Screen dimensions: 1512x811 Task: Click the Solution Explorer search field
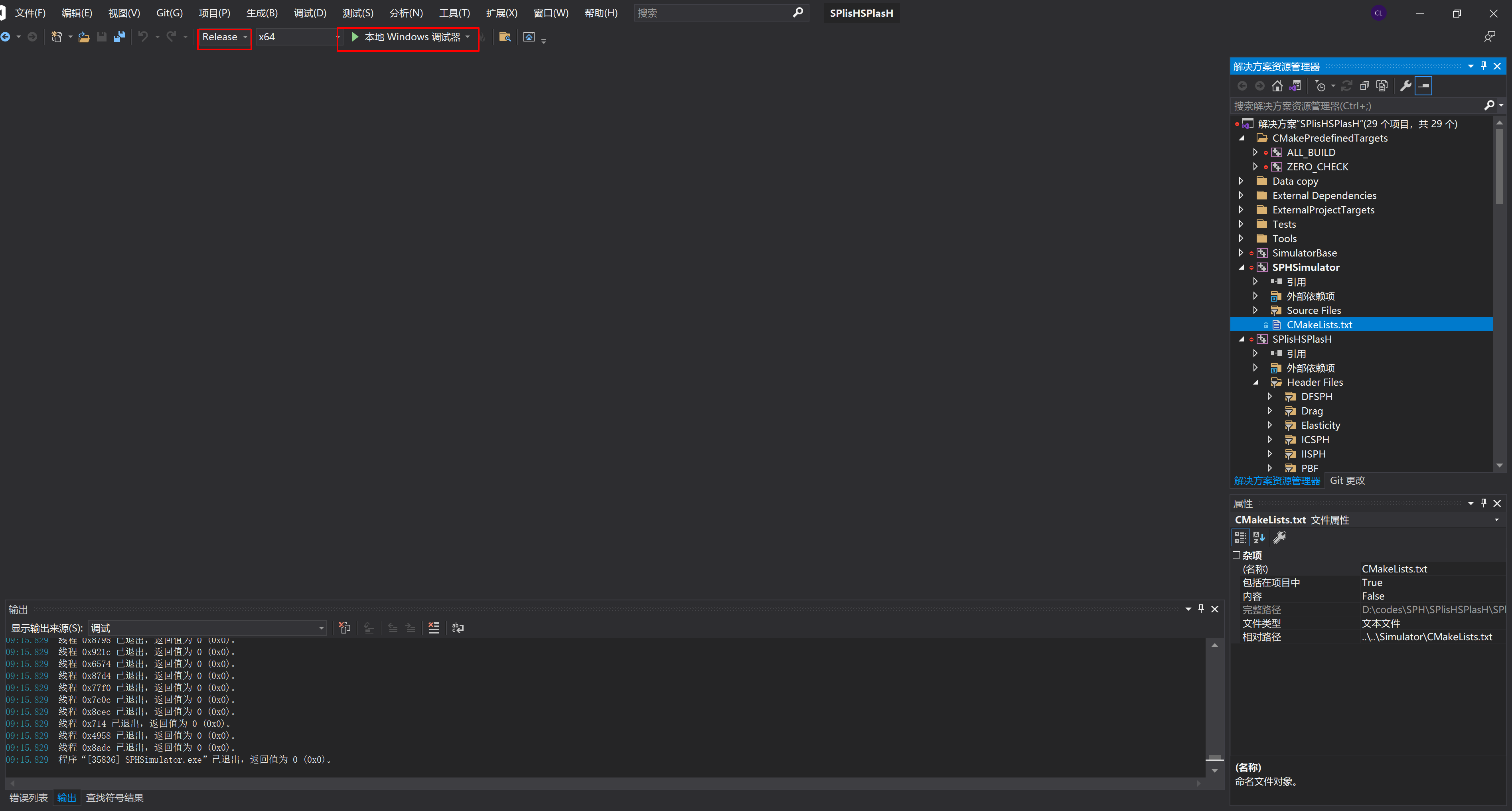(x=1356, y=106)
